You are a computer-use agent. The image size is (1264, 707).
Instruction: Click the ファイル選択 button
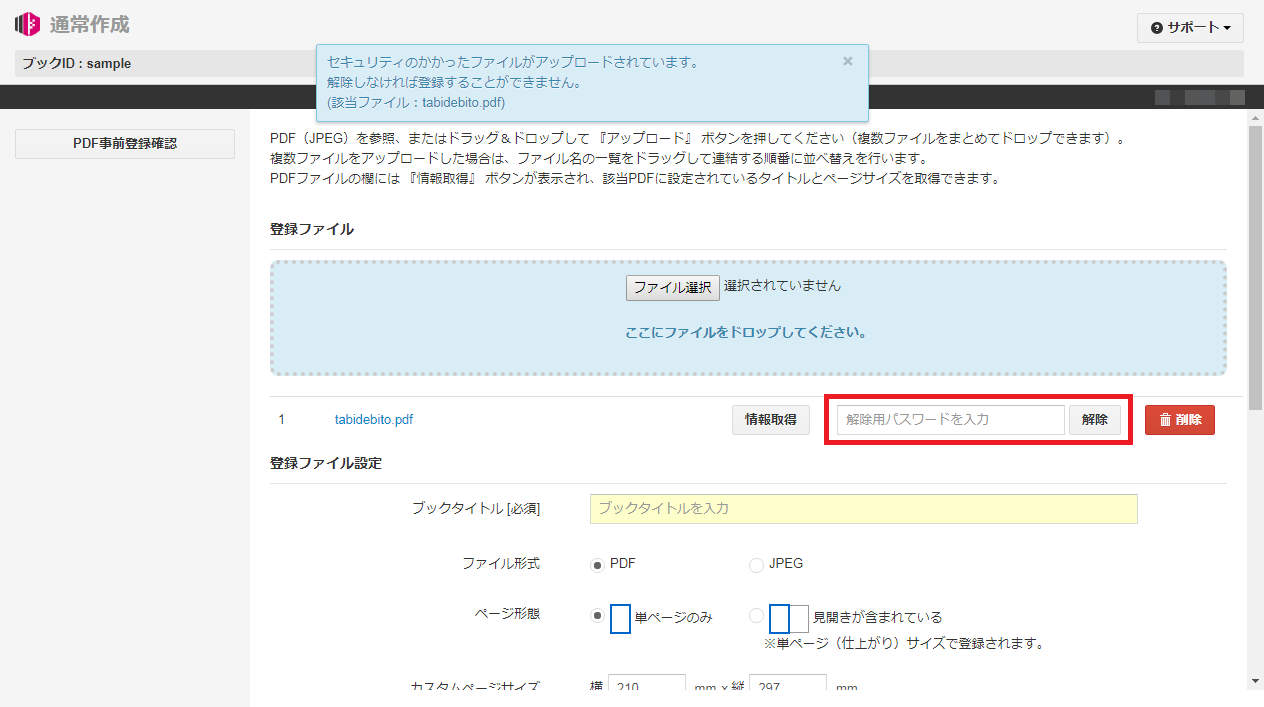pyautogui.click(x=672, y=287)
